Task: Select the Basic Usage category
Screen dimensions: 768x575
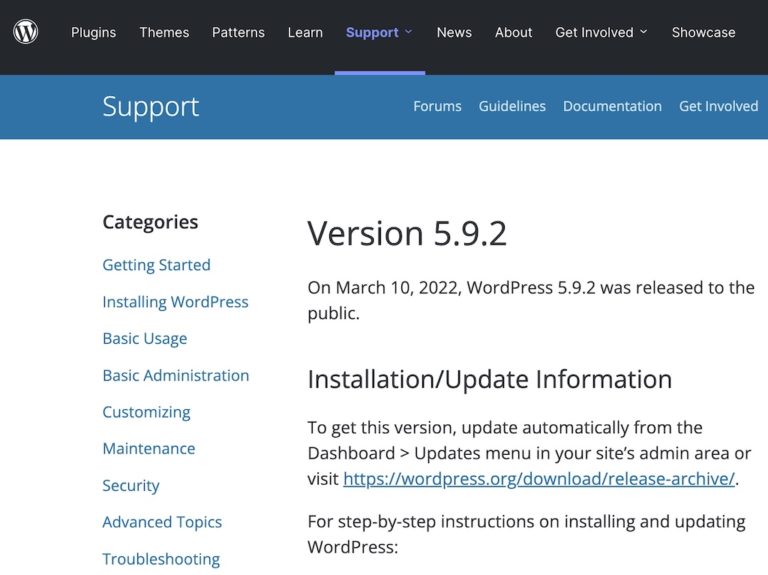Action: click(144, 338)
